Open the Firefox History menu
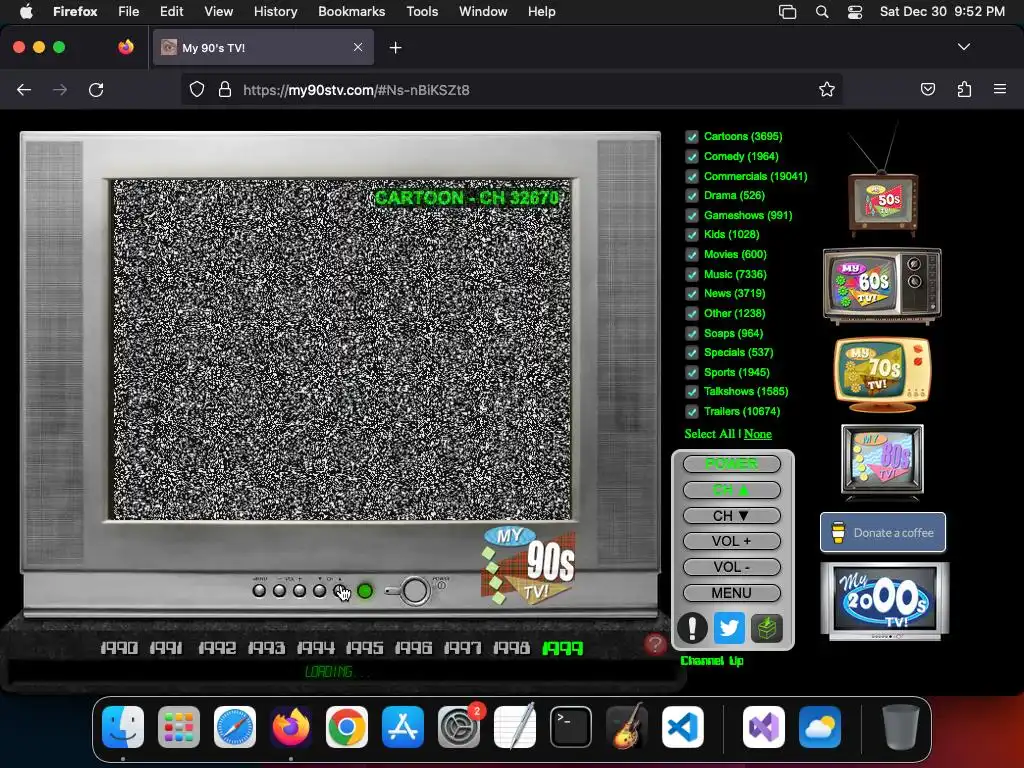 [x=275, y=12]
